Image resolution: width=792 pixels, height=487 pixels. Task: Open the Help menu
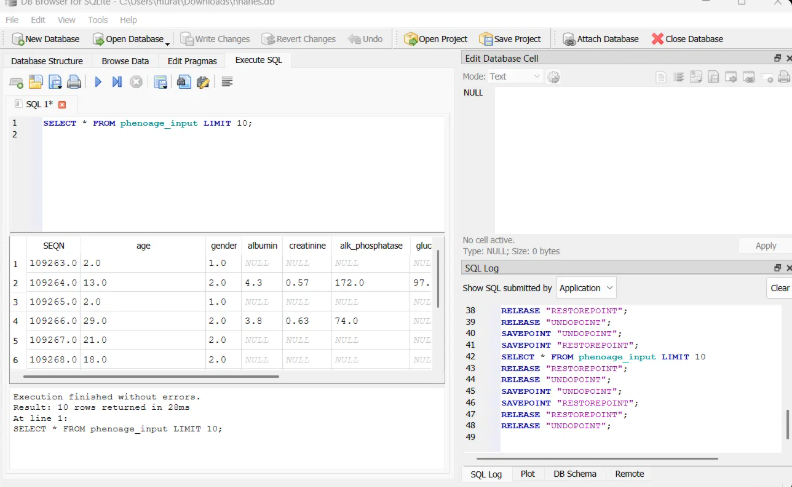[x=128, y=20]
